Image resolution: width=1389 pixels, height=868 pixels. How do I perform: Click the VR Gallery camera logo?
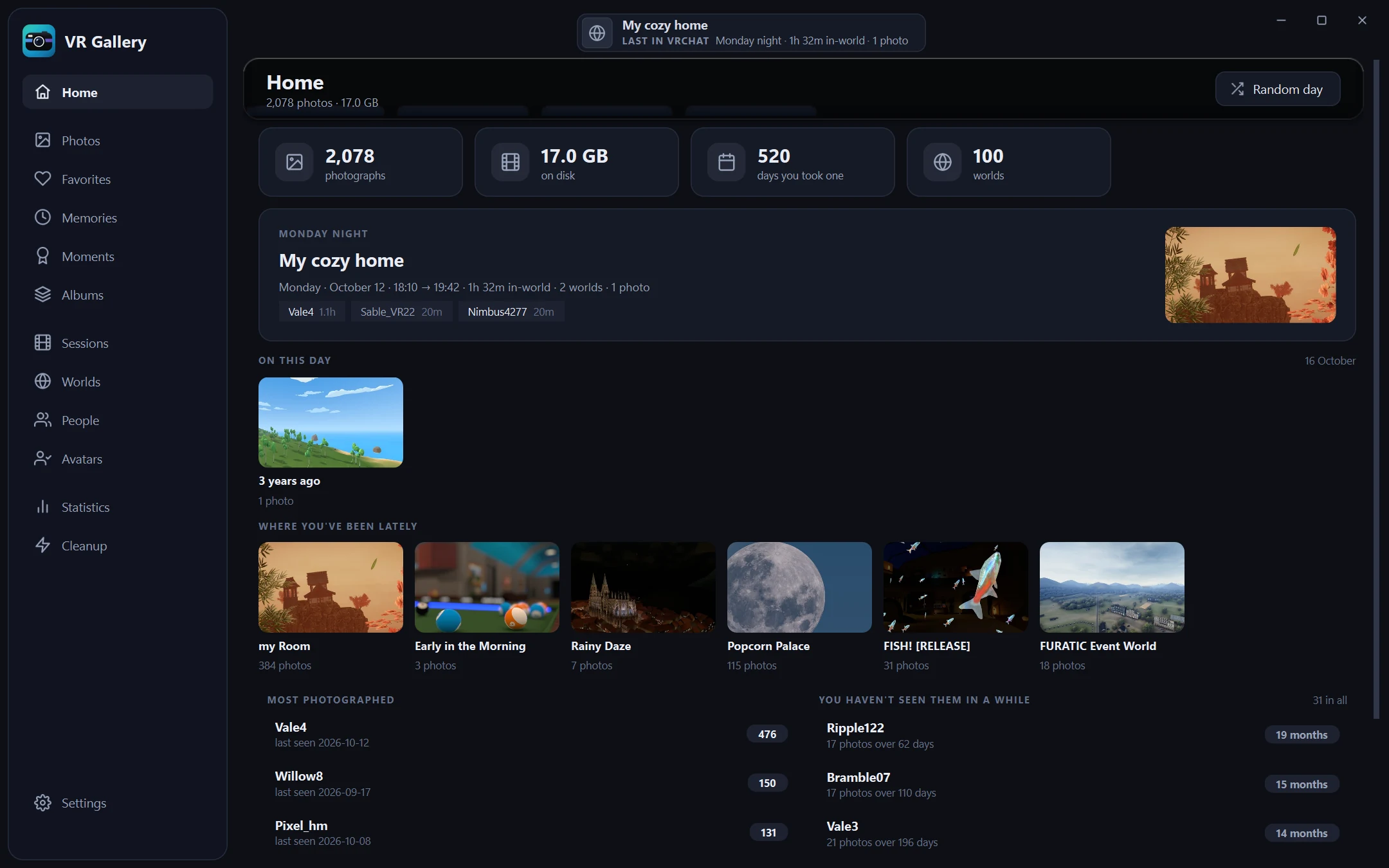39,41
